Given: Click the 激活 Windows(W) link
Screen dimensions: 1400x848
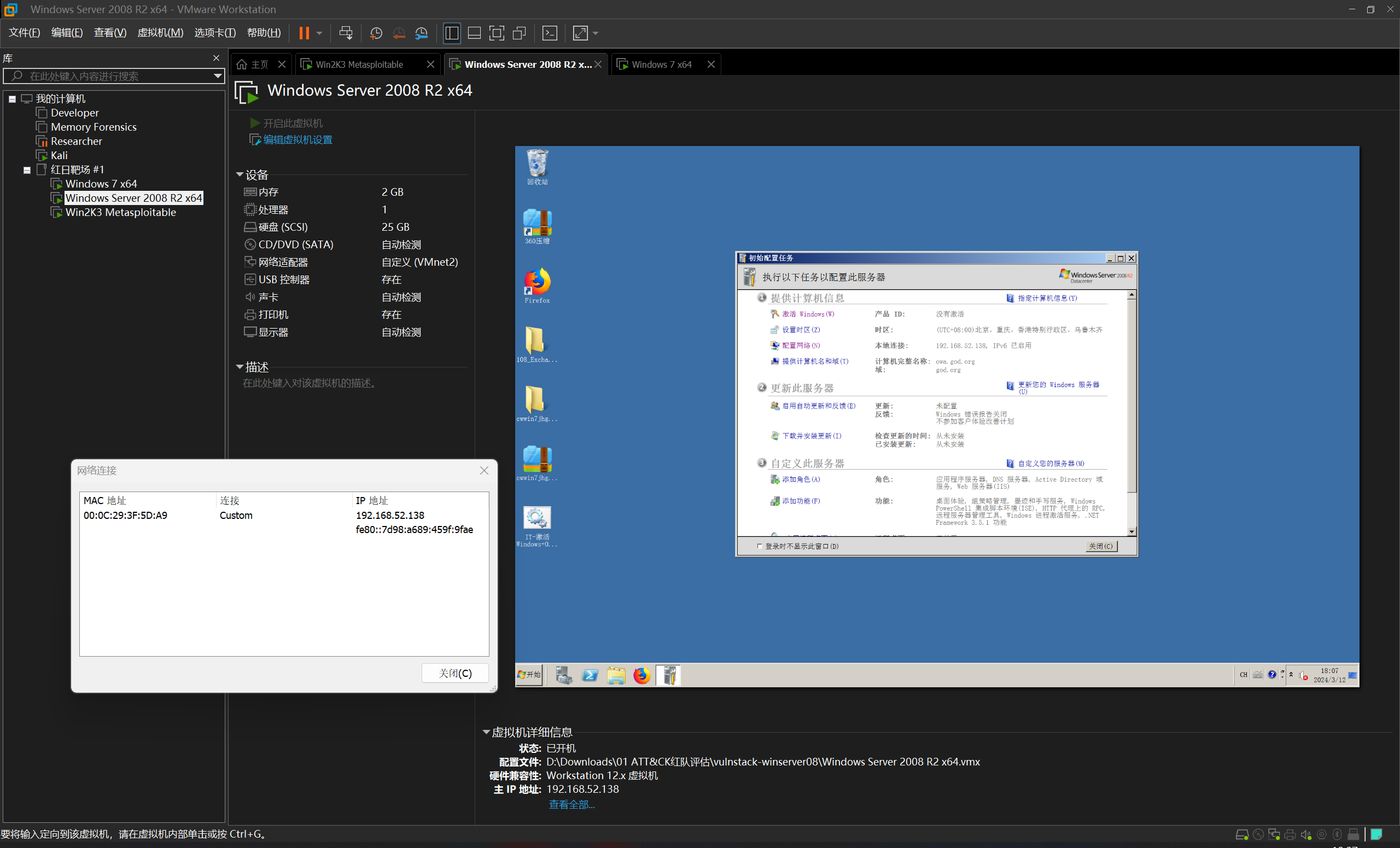Looking at the screenshot, I should (808, 314).
